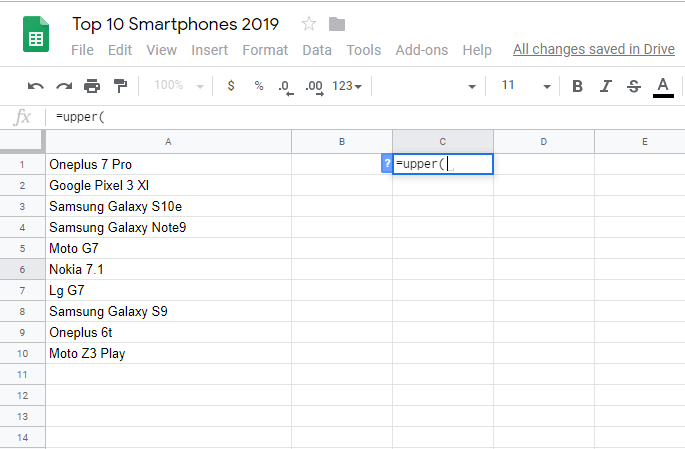Viewport: 685px width, 449px height.
Task: Click cell containing Lg G7
Action: click(168, 290)
